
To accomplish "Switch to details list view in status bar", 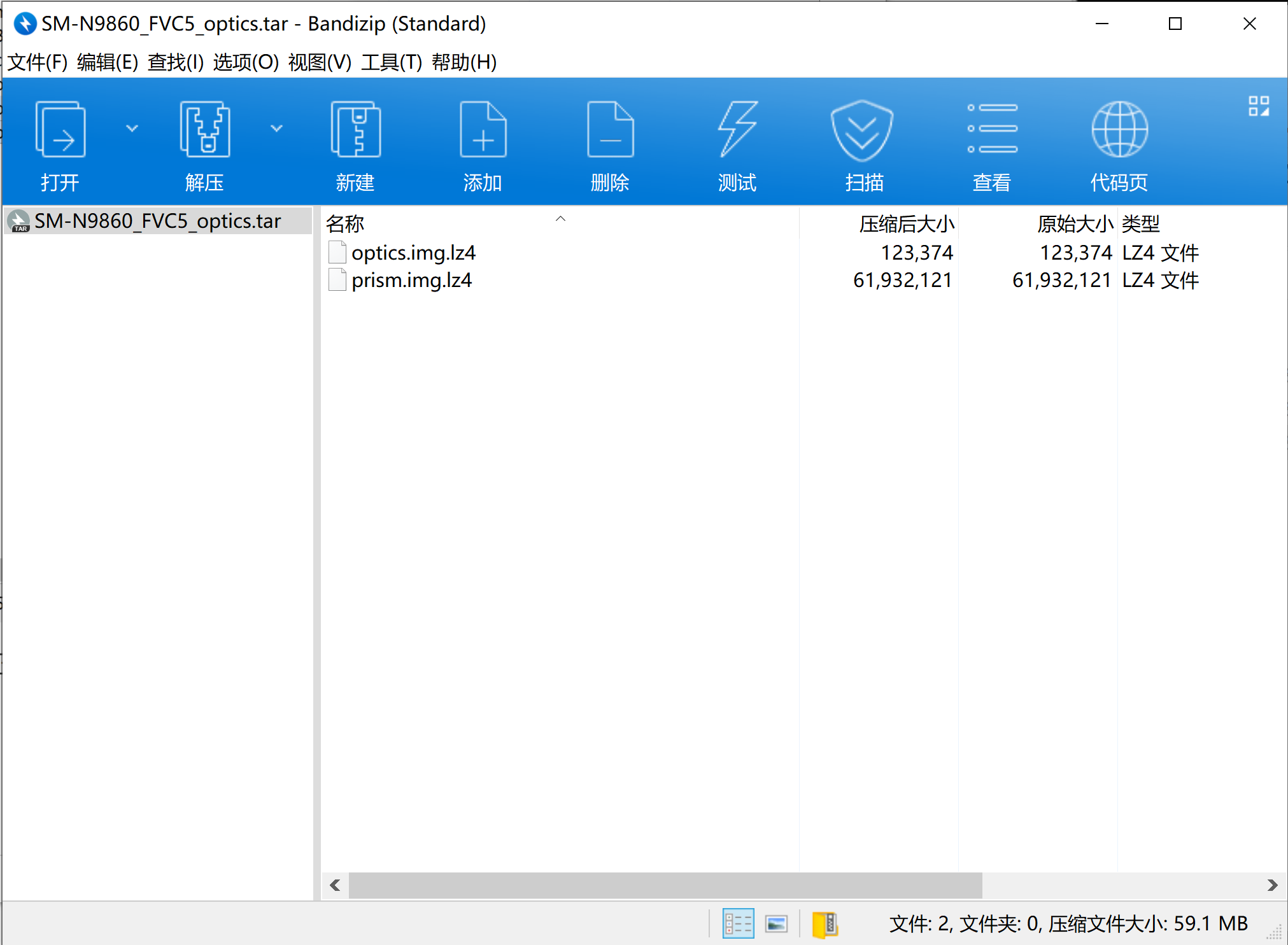I will point(739,923).
